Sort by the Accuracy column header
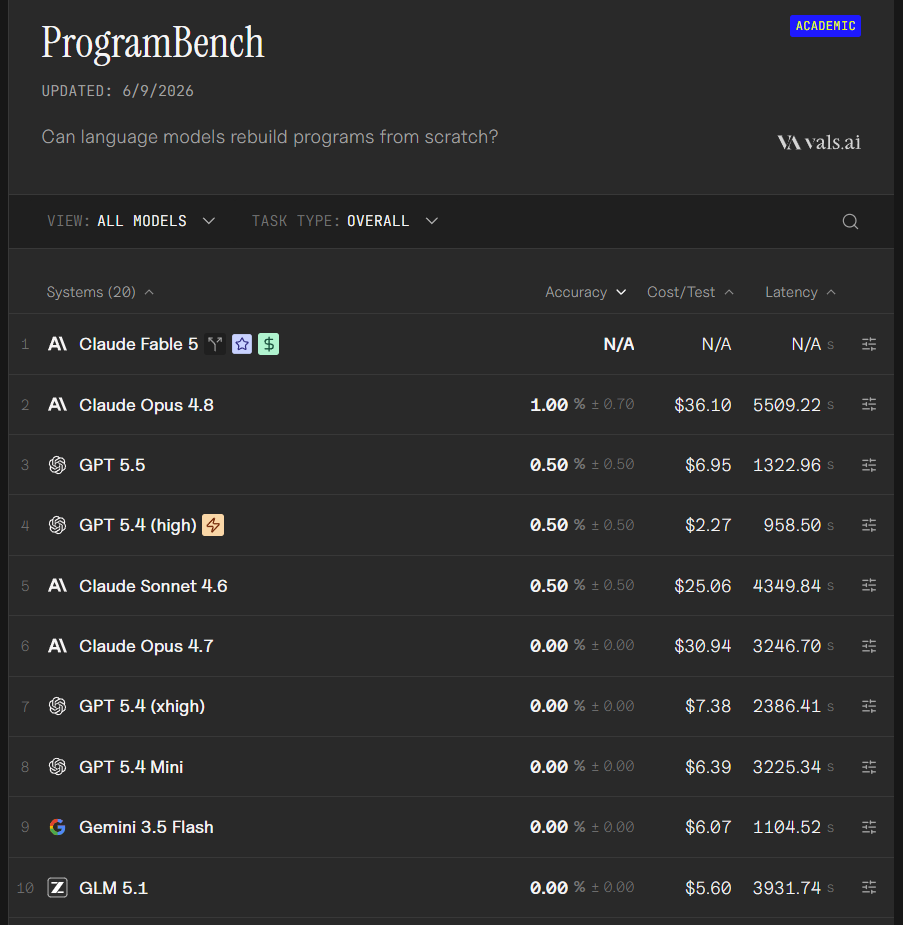The image size is (903, 925). [585, 292]
